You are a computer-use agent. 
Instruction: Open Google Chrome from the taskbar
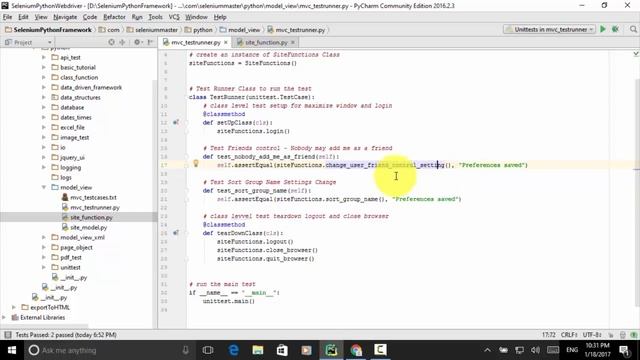[356, 350]
